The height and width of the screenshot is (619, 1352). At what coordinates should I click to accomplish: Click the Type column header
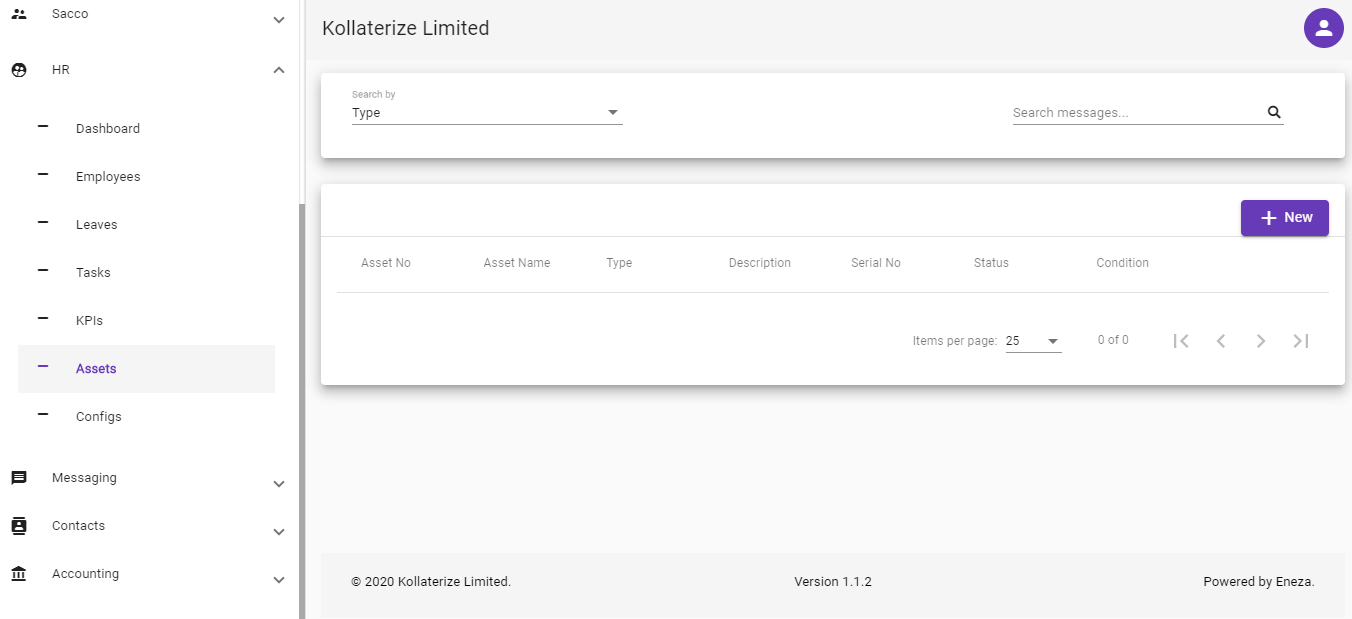point(619,263)
